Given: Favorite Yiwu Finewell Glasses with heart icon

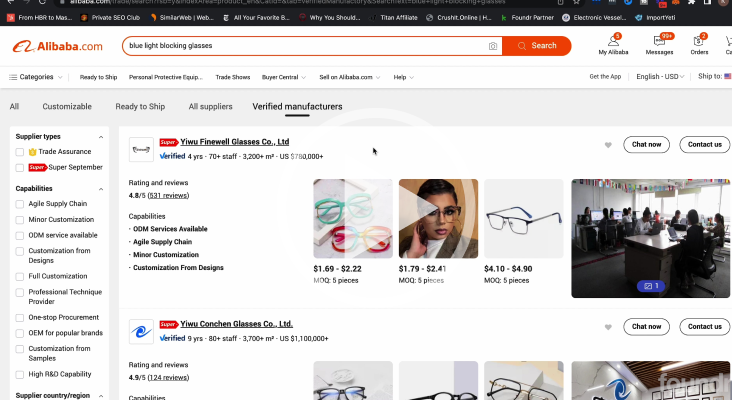Looking at the screenshot, I should tap(608, 145).
